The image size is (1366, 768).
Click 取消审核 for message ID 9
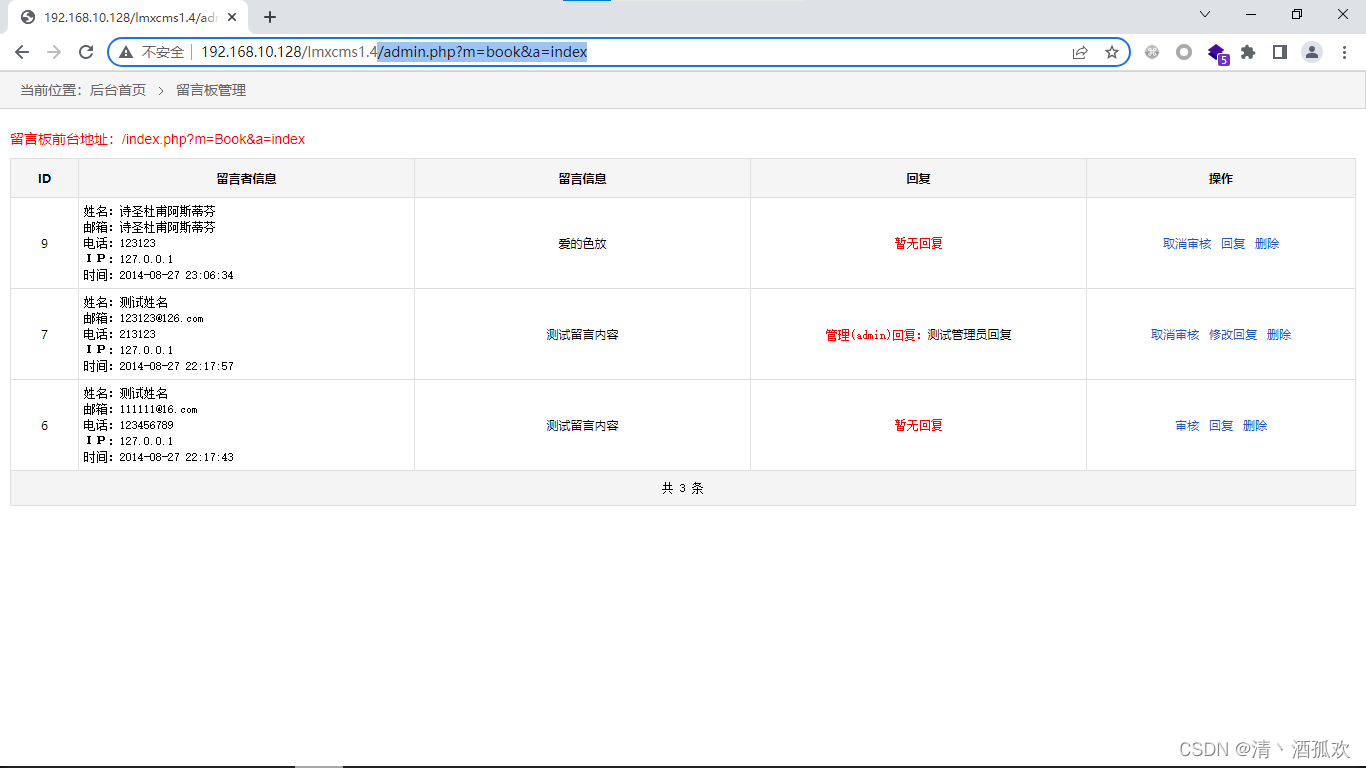(1186, 244)
